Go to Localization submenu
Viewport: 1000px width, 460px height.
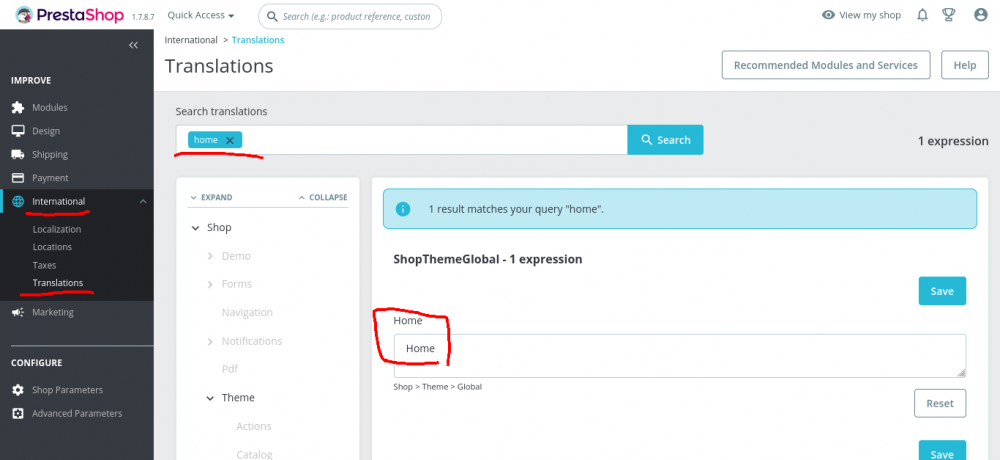(57, 229)
